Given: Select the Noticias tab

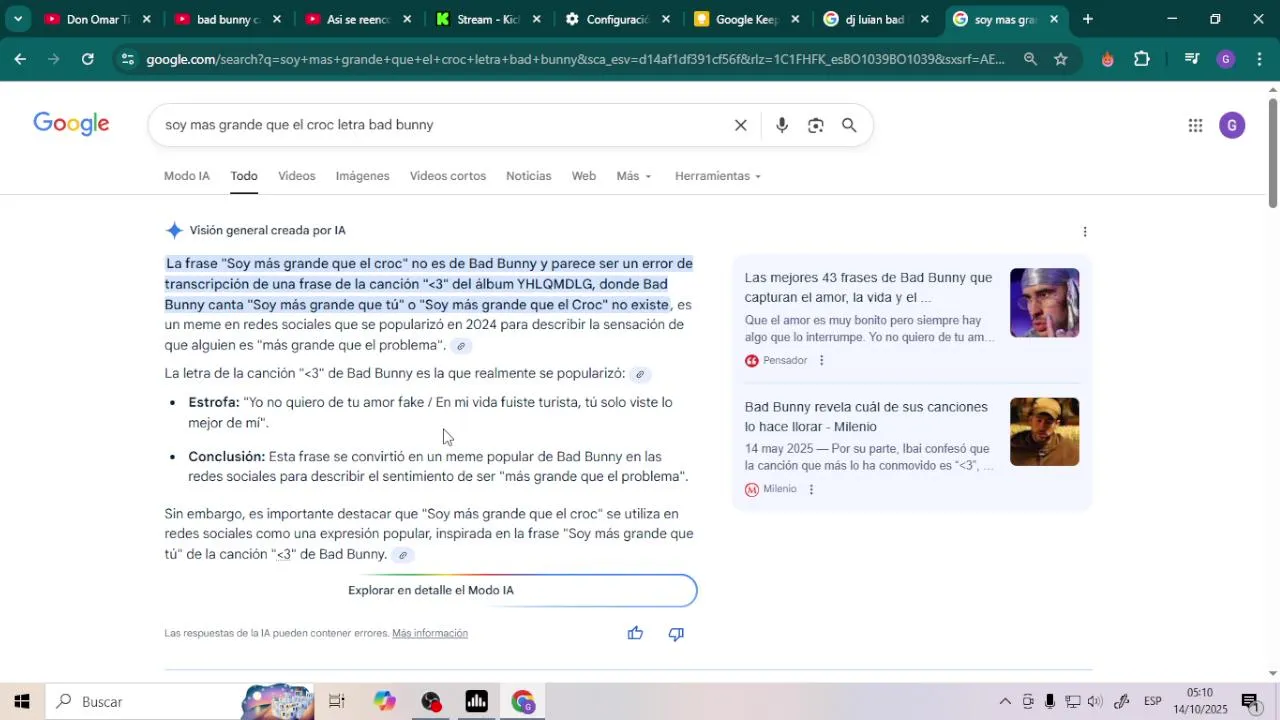Looking at the screenshot, I should click(x=528, y=176).
